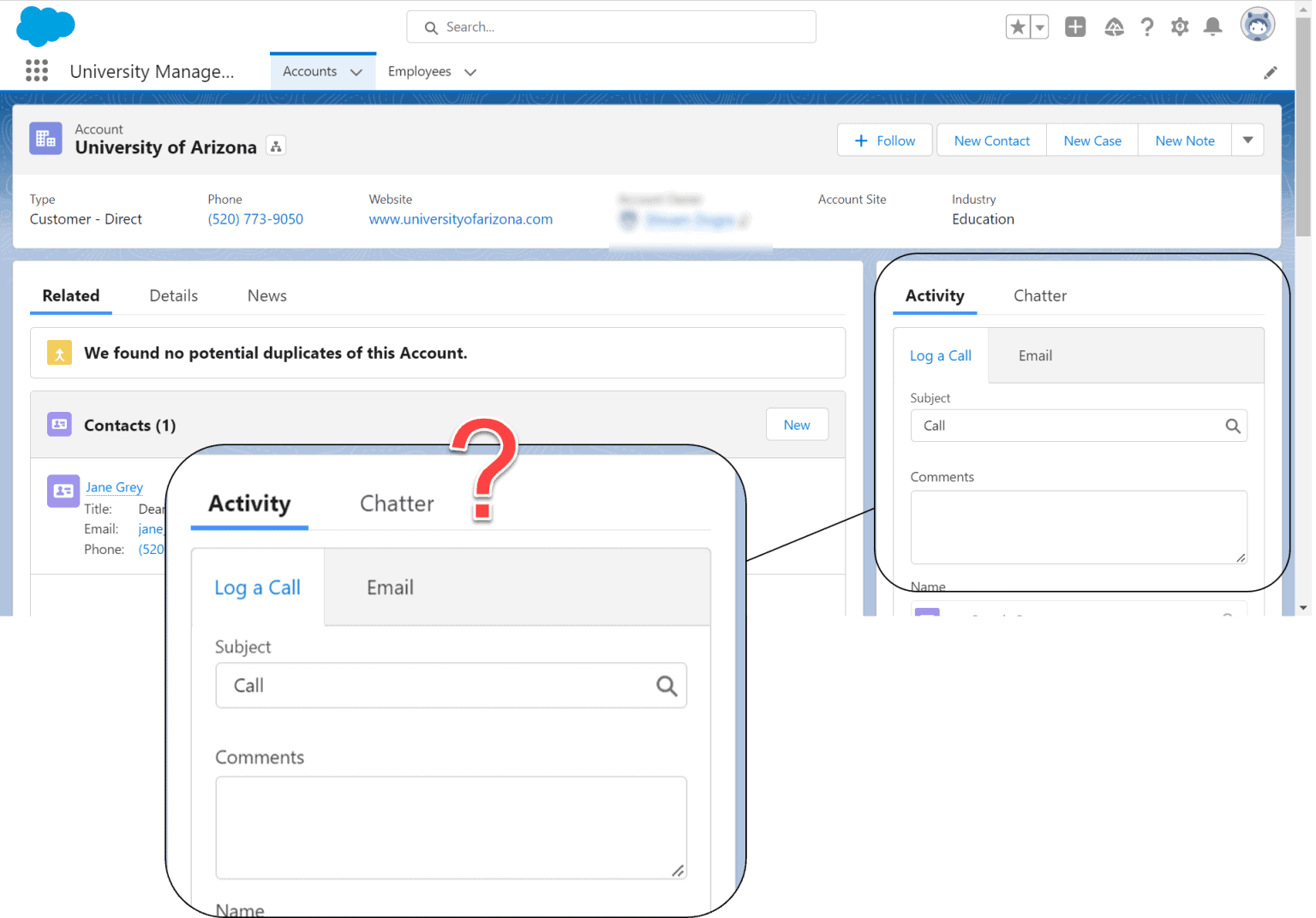This screenshot has height=918, width=1316.
Task: Open the Notifications bell icon
Action: point(1212,27)
